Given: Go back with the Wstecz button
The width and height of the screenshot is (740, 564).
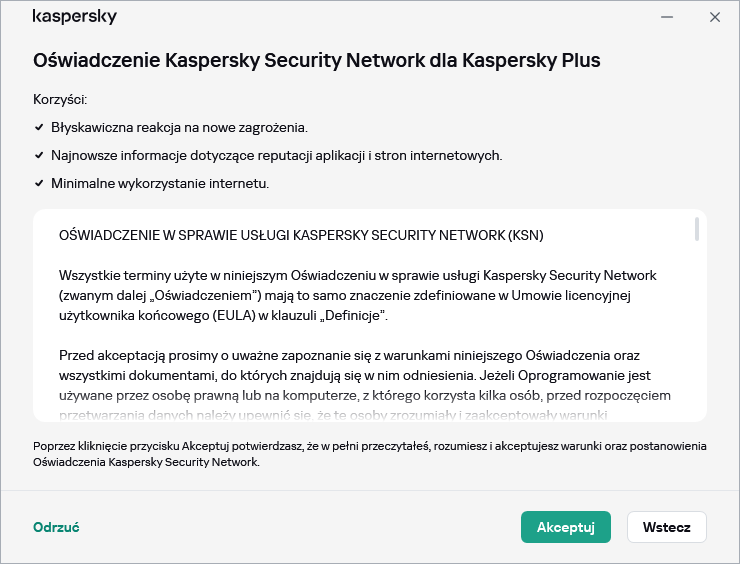Looking at the screenshot, I should (x=666, y=527).
